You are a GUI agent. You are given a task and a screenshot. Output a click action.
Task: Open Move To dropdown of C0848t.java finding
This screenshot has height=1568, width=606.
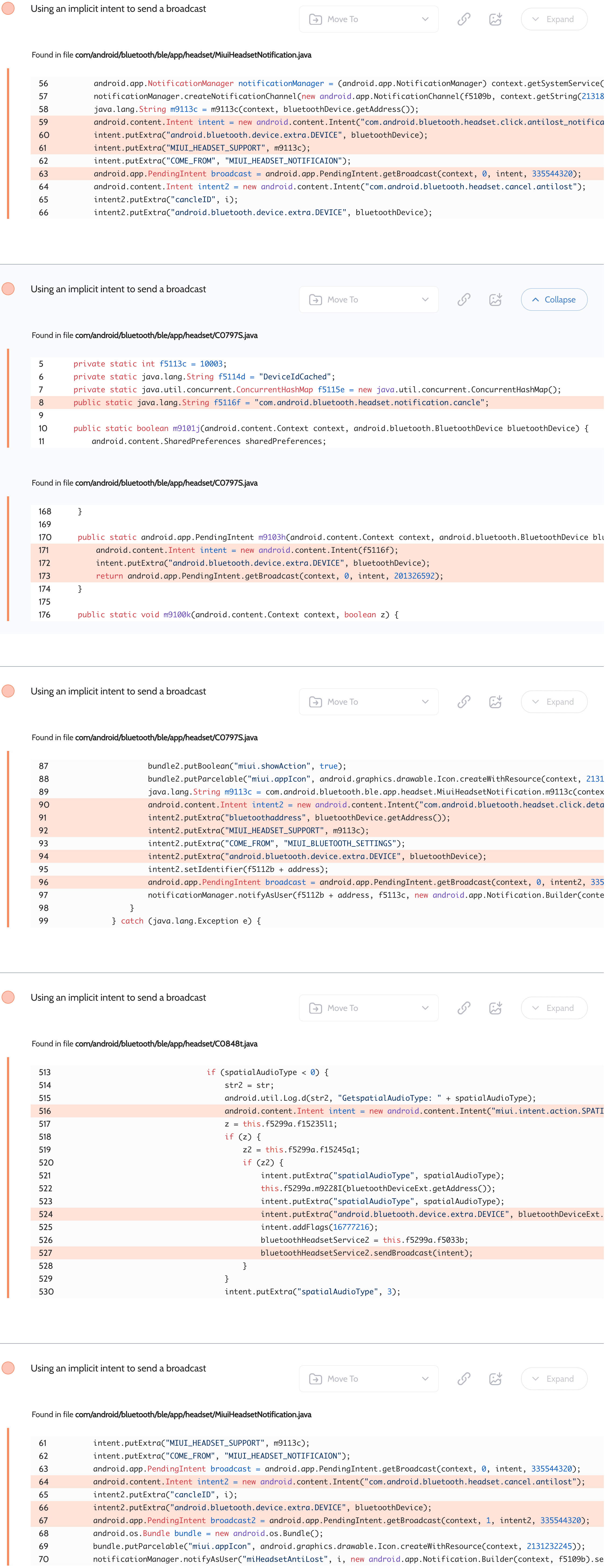tap(368, 1008)
